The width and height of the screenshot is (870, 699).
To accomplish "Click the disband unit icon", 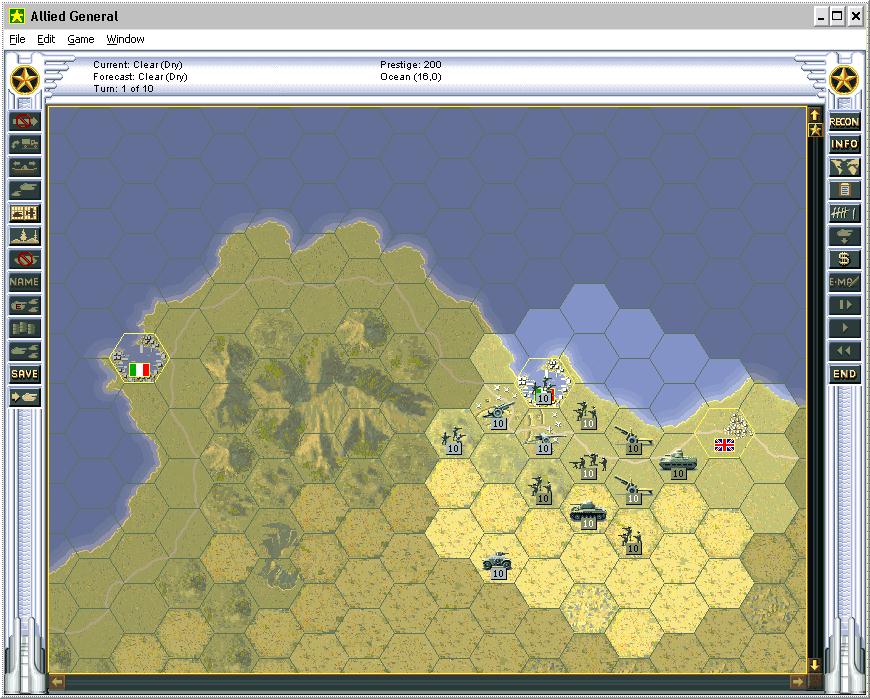I will [x=25, y=259].
